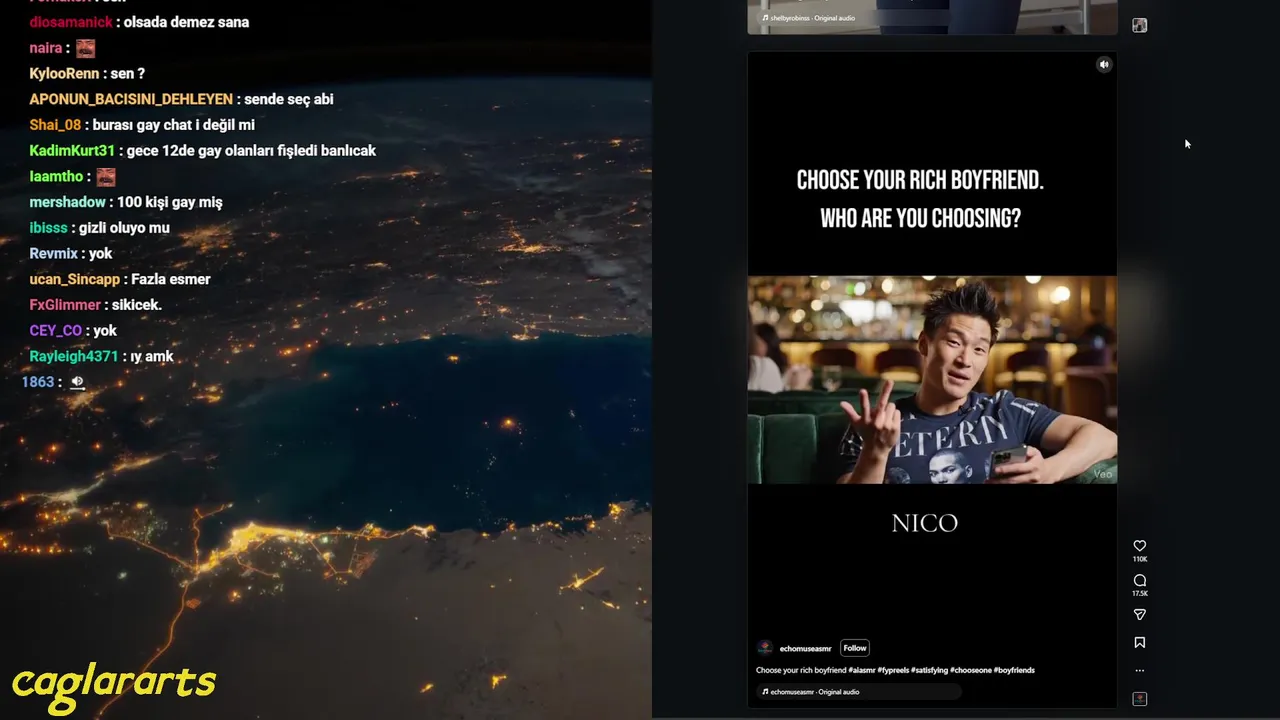The image size is (1280, 720).
Task: Select chat username Iaamtho
Action: [56, 176]
